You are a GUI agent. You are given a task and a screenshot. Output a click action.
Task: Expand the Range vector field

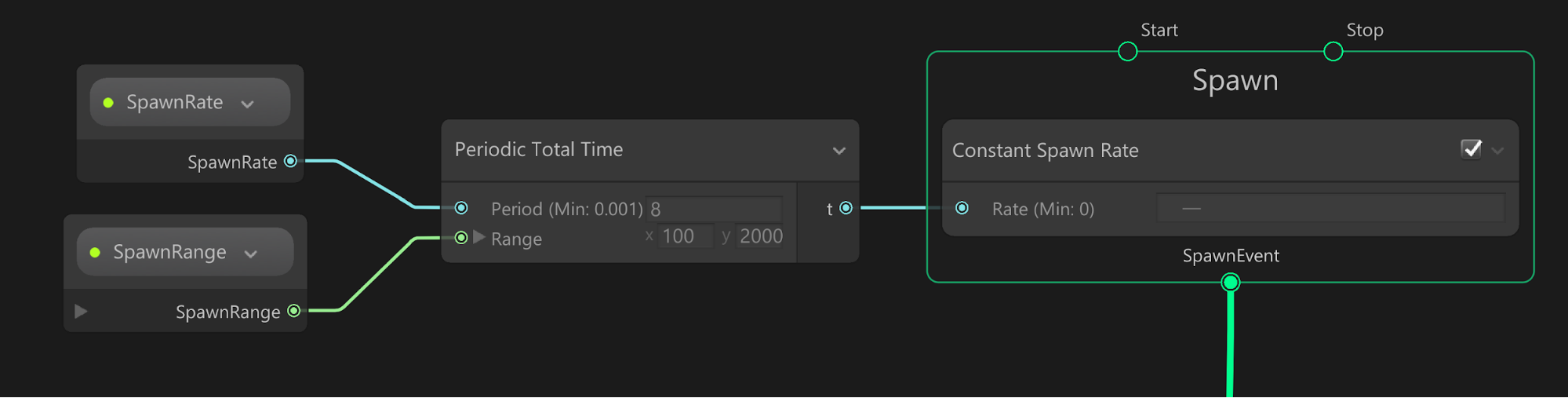coord(479,237)
